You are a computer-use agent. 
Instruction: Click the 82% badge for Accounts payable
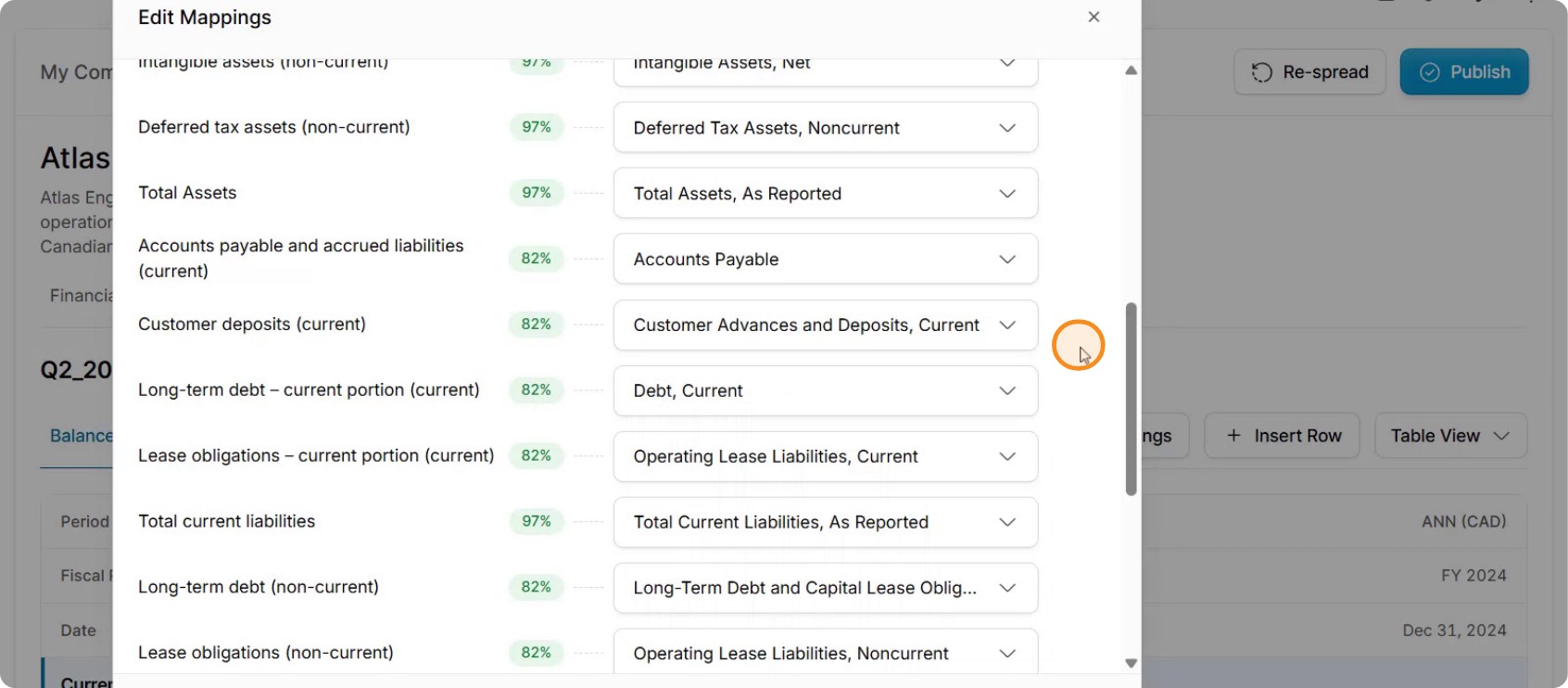click(x=537, y=259)
